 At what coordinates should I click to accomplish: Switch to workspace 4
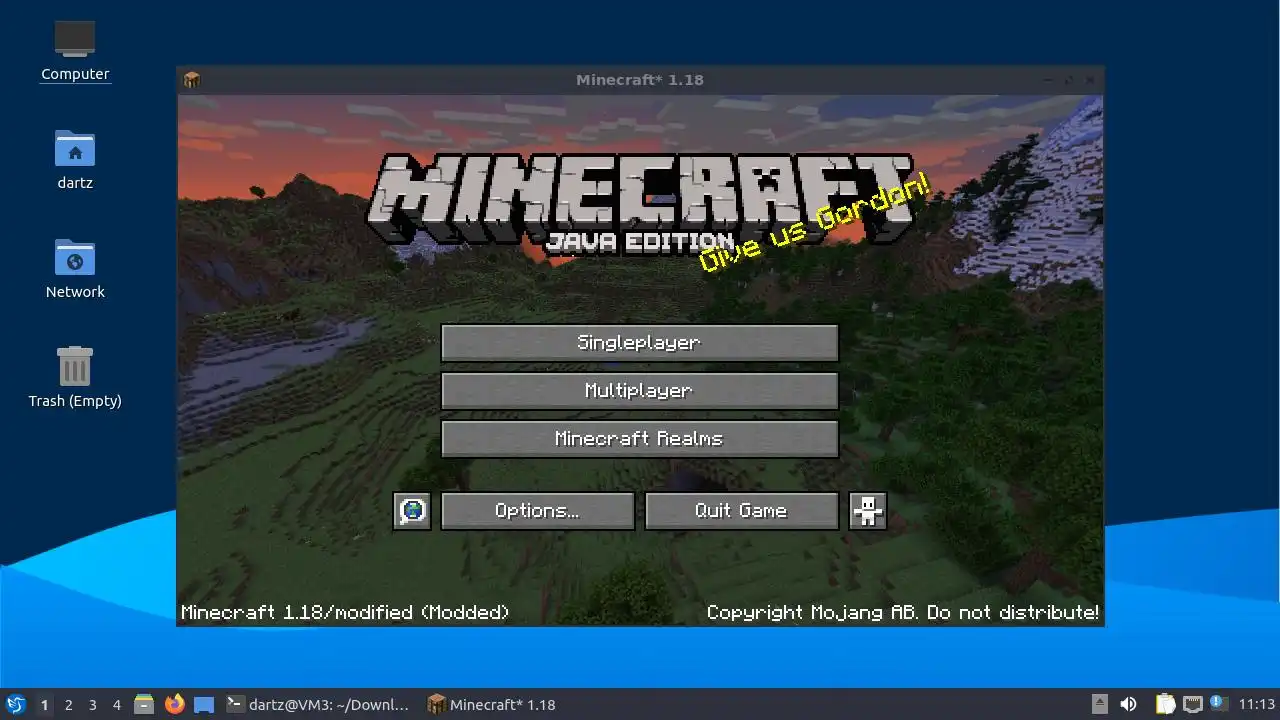(x=116, y=705)
